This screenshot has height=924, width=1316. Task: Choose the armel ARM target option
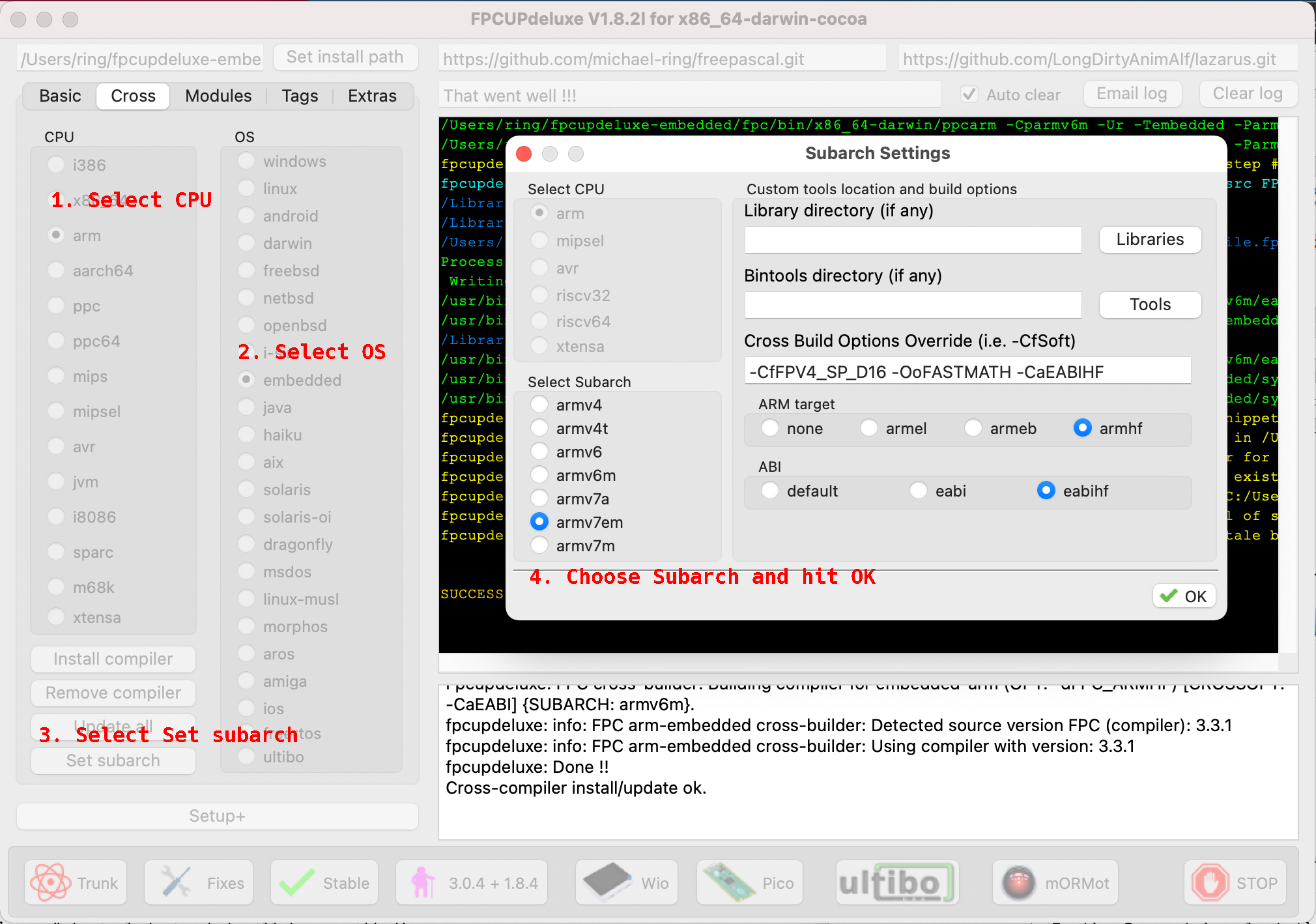pos(869,427)
